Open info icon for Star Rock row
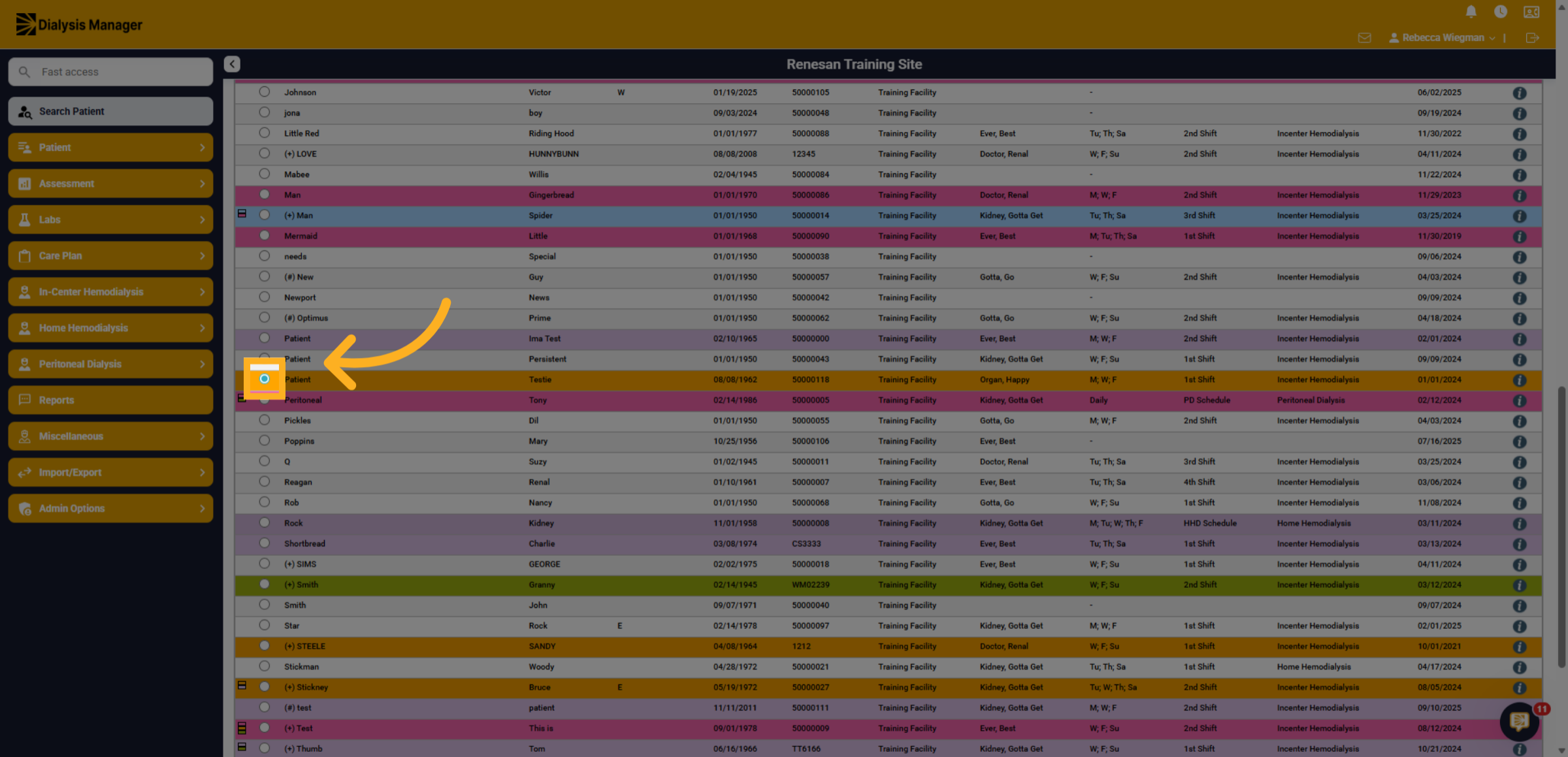This screenshot has width=1568, height=757. pos(1520,626)
